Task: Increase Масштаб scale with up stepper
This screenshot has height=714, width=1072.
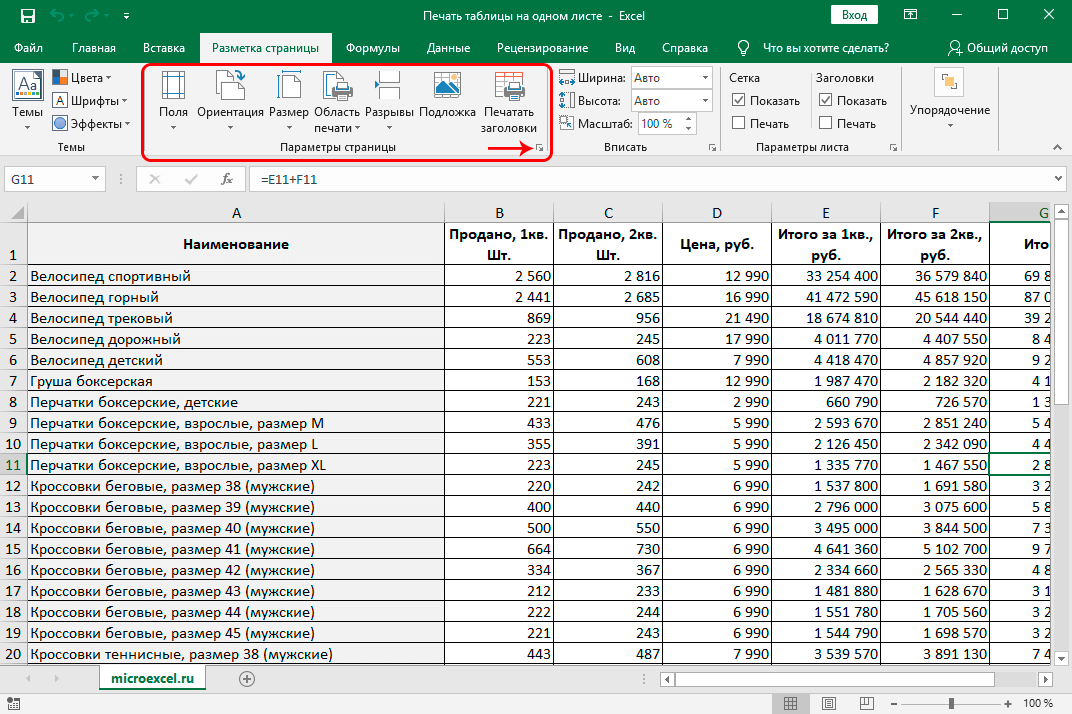Action: (688, 119)
